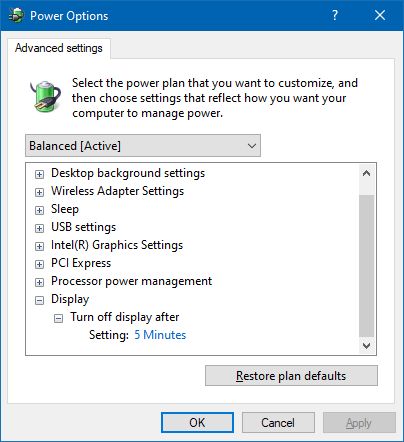Expand Intel(R) Graphics Settings node
The width and height of the screenshot is (404, 442).
[39, 246]
